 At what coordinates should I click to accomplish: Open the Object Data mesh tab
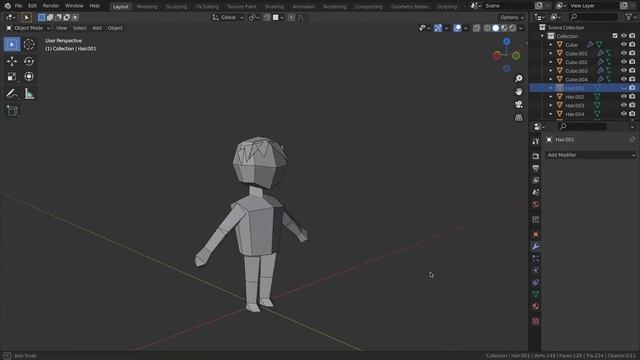(536, 294)
